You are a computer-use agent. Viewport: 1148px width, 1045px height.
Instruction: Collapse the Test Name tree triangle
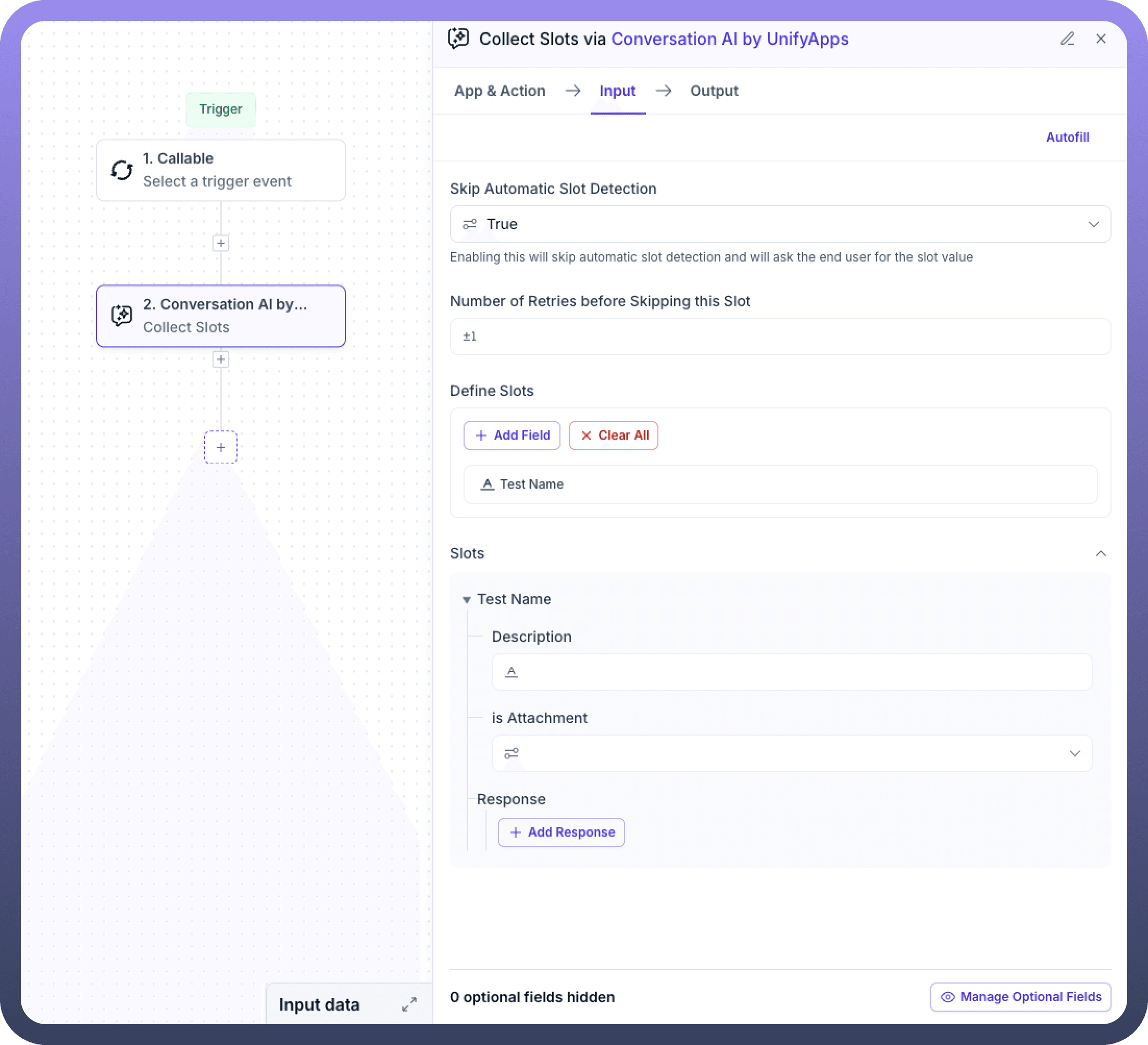tap(466, 600)
